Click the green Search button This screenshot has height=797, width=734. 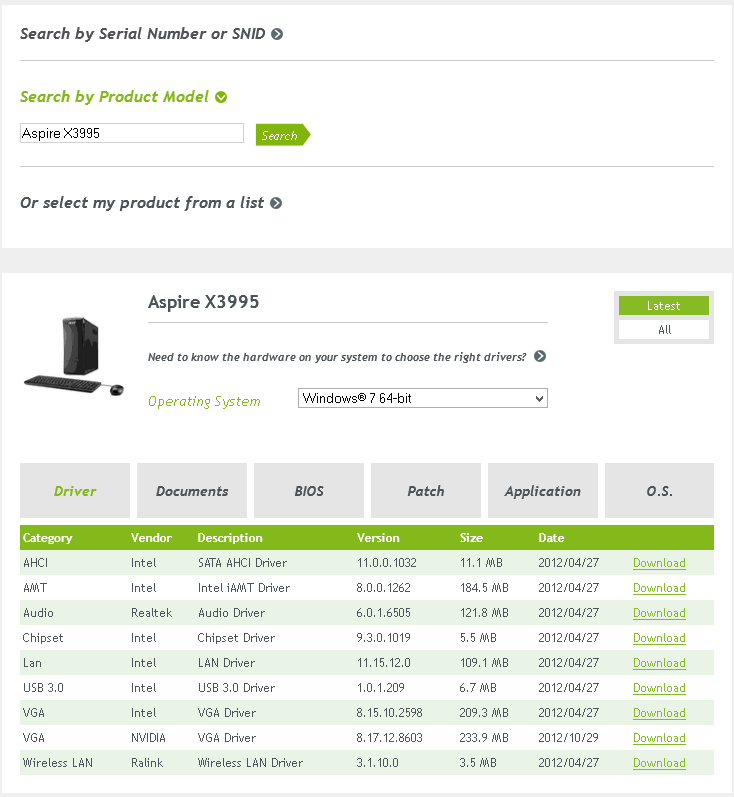pos(283,135)
